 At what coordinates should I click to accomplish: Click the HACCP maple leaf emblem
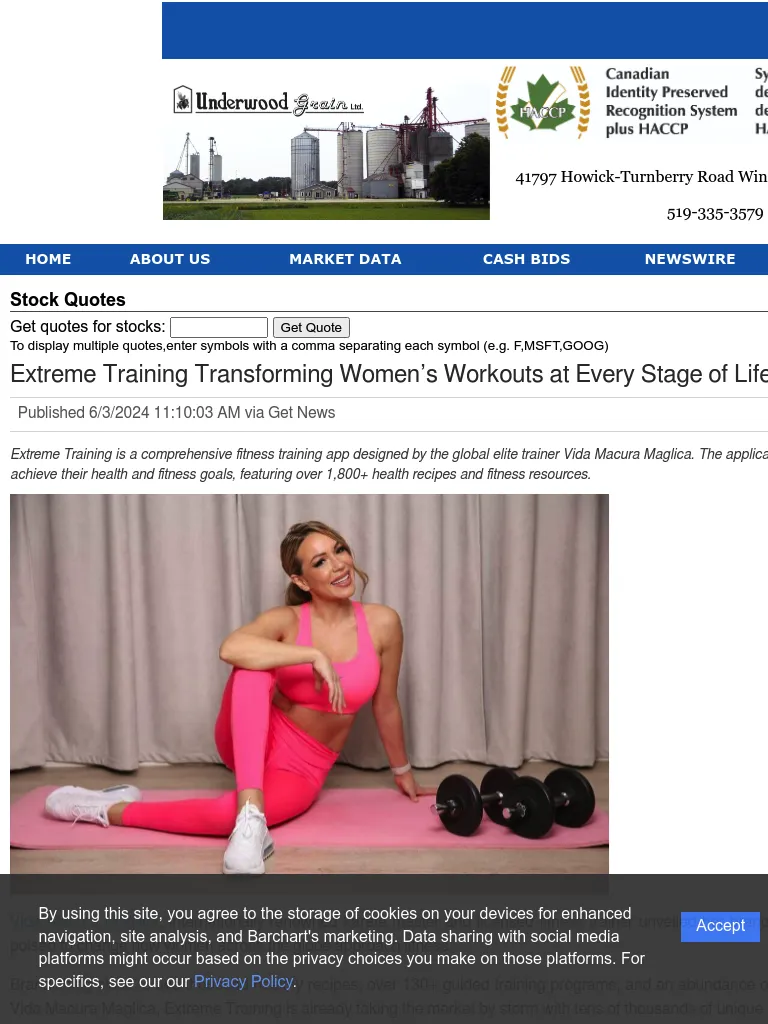543,103
